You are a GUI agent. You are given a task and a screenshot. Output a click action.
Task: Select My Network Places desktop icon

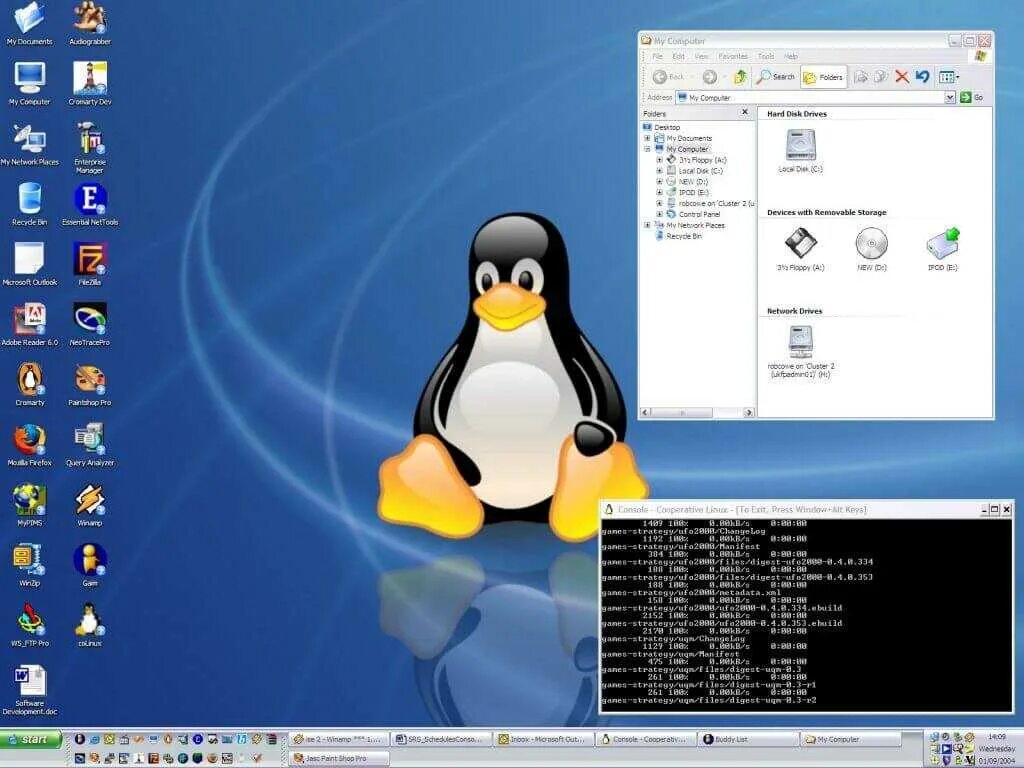pyautogui.click(x=29, y=144)
